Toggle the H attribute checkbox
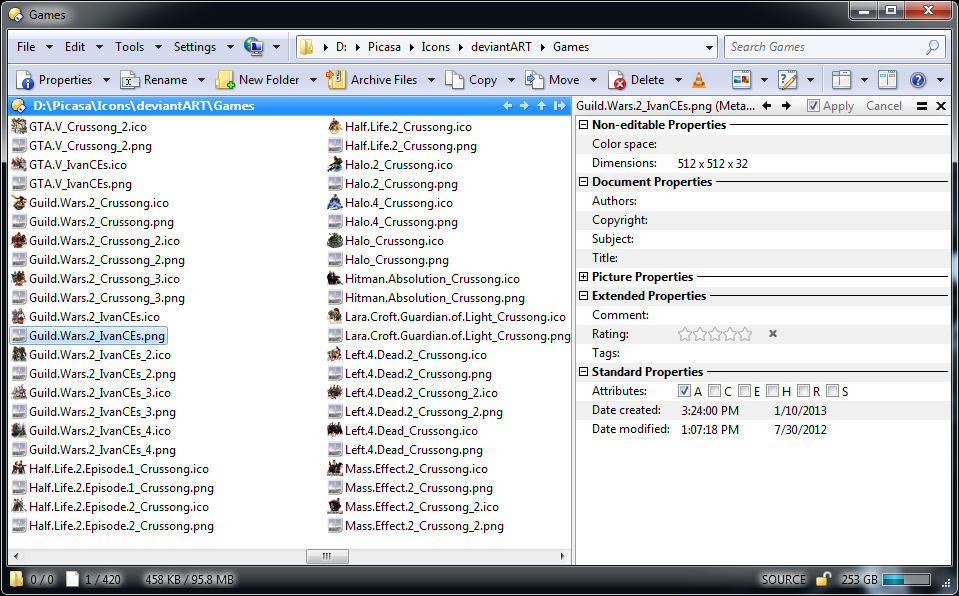 click(772, 390)
